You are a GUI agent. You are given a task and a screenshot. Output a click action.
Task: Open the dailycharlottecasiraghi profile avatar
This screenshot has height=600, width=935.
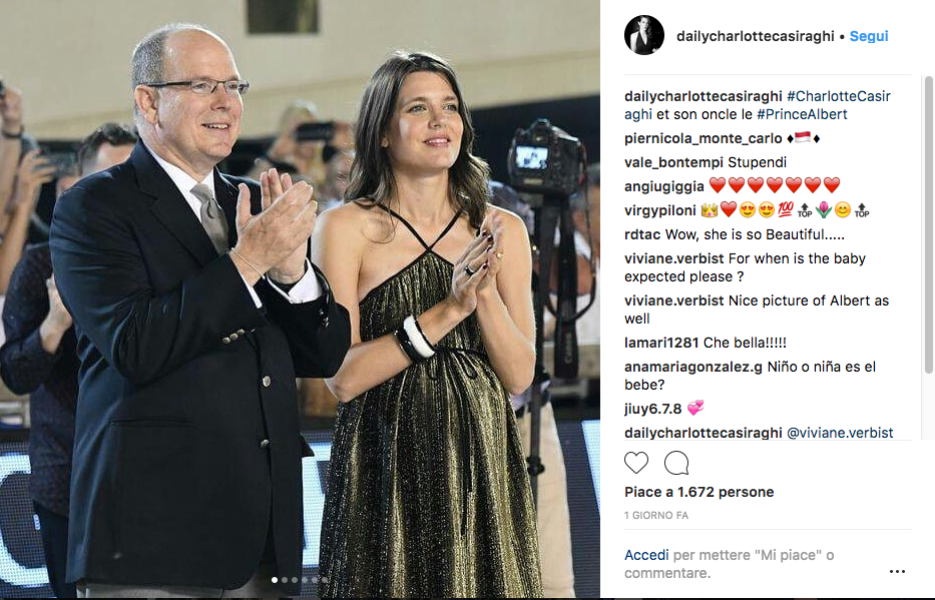644,35
